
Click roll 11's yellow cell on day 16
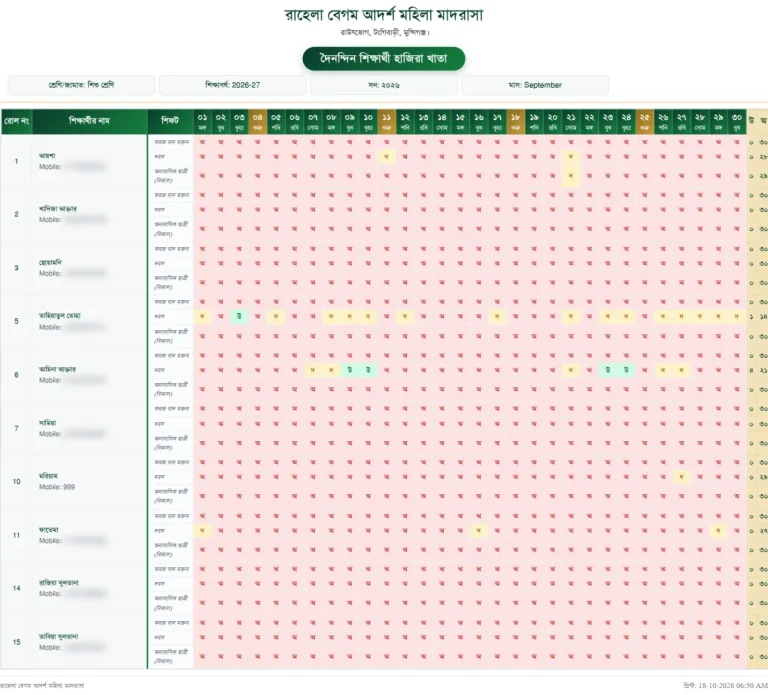pyautogui.click(x=479, y=530)
